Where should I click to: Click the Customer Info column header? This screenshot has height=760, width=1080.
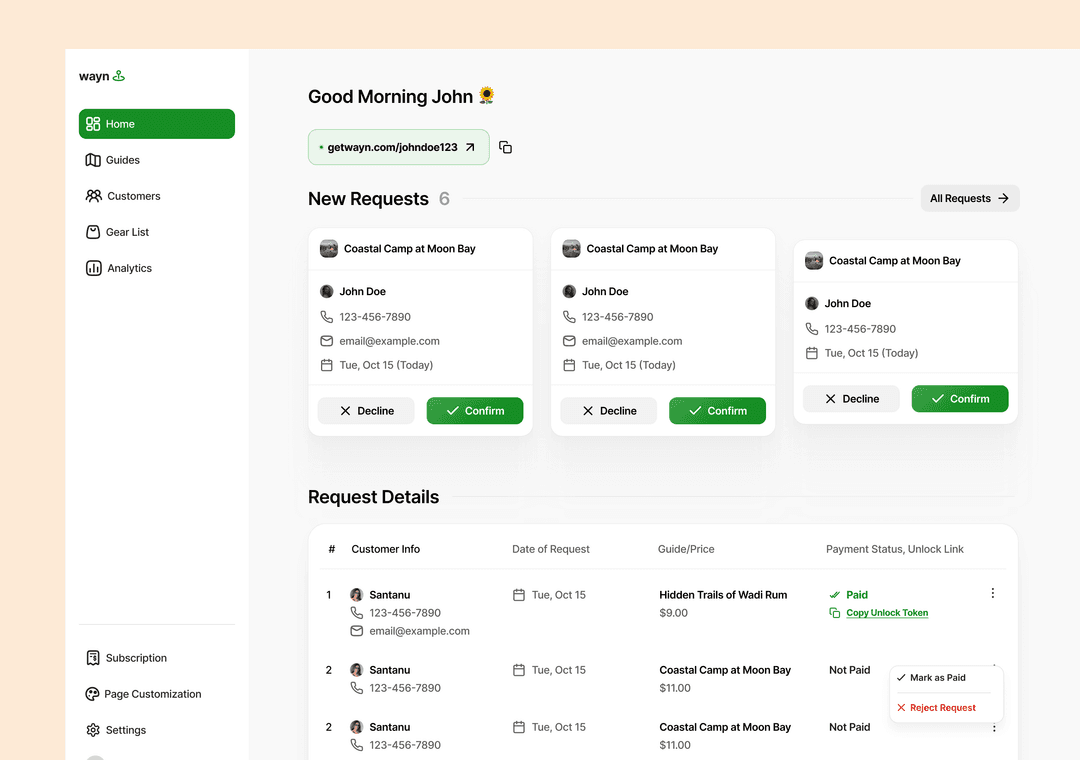click(386, 549)
